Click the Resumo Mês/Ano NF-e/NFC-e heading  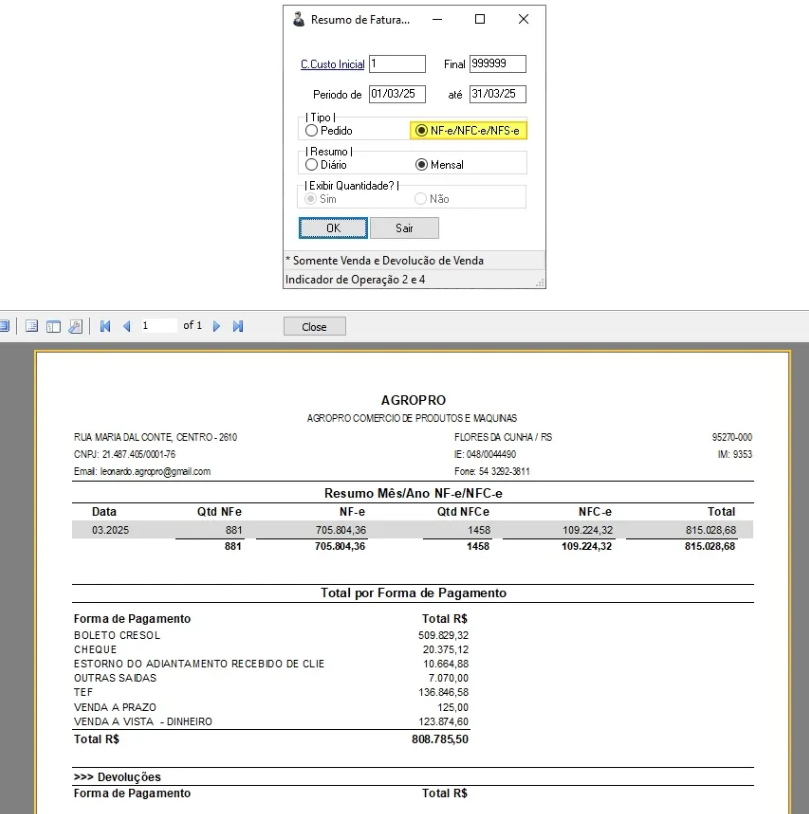click(x=413, y=493)
